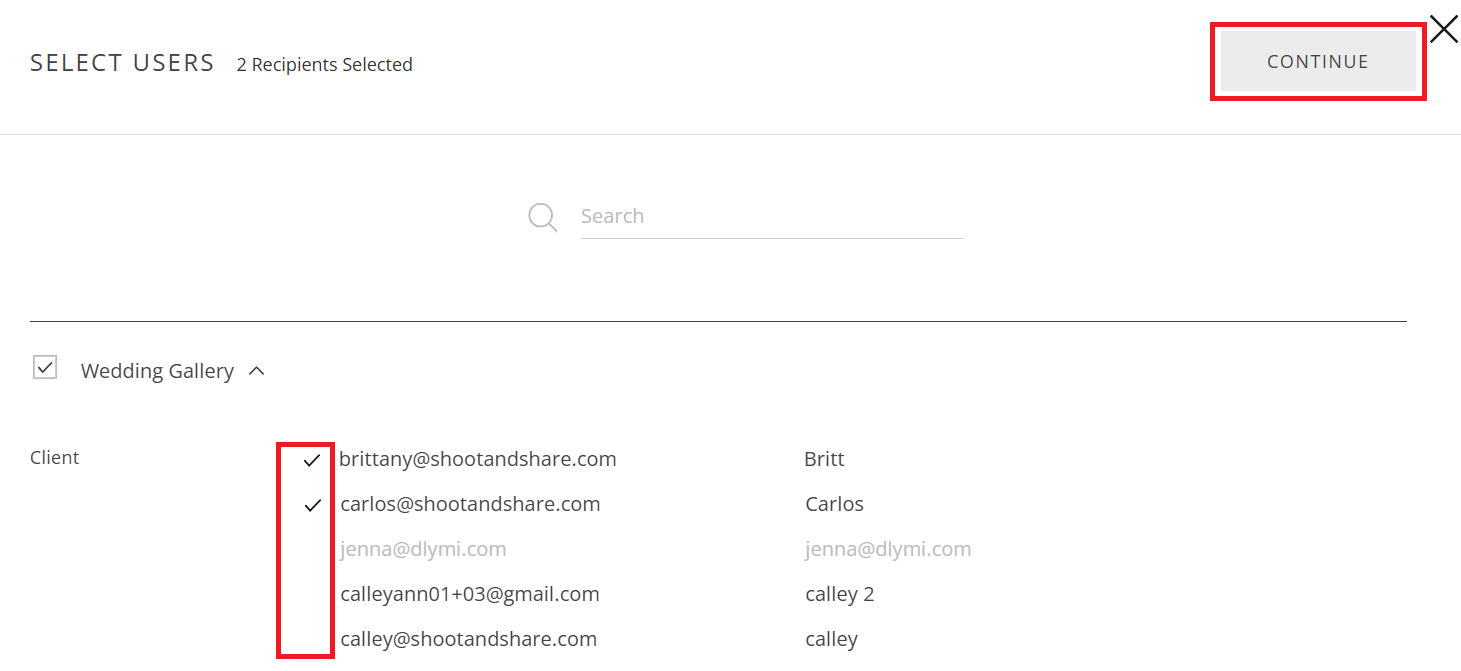
Task: Click the name Carlos
Action: pos(834,504)
